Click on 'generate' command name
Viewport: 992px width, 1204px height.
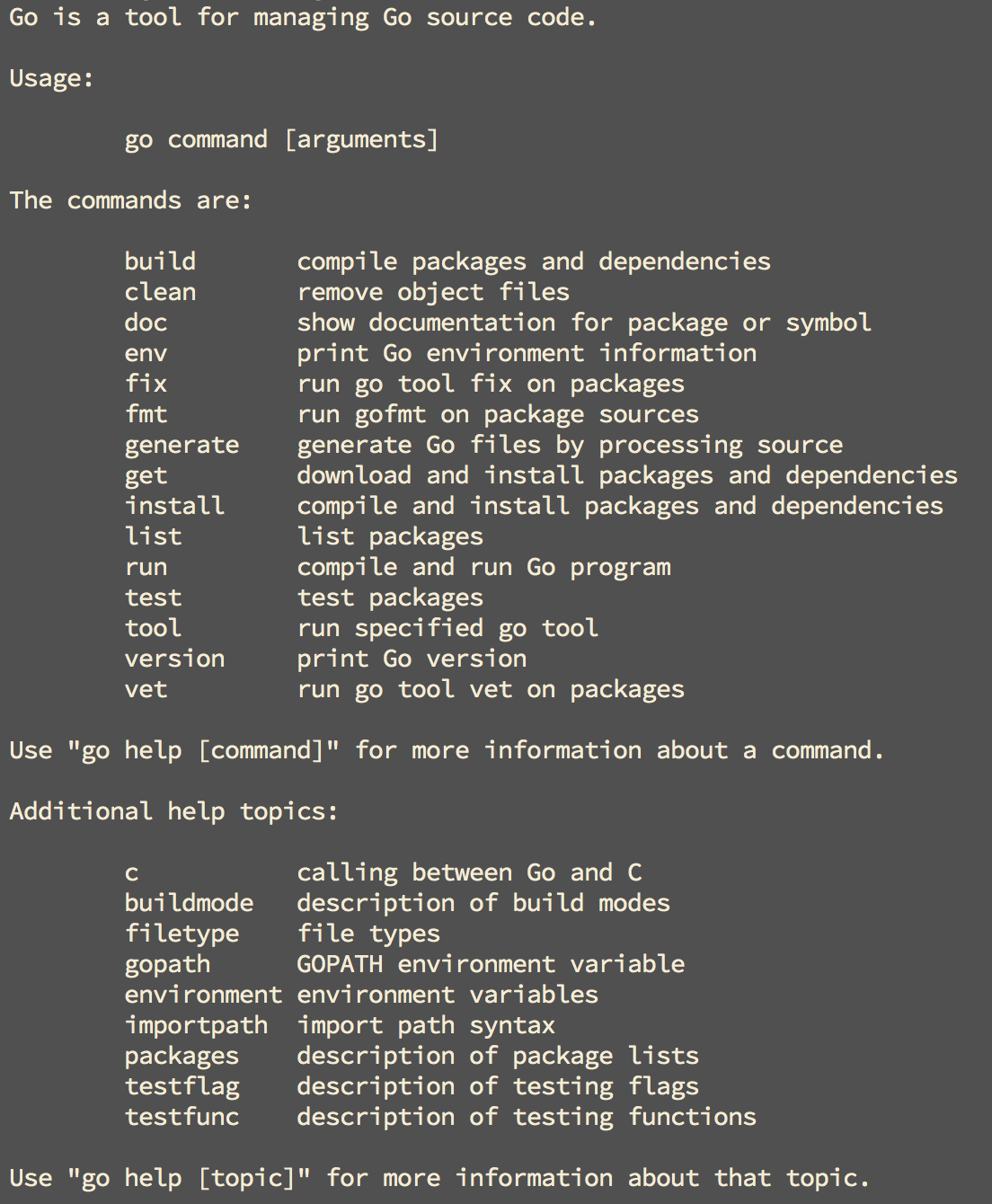182,446
